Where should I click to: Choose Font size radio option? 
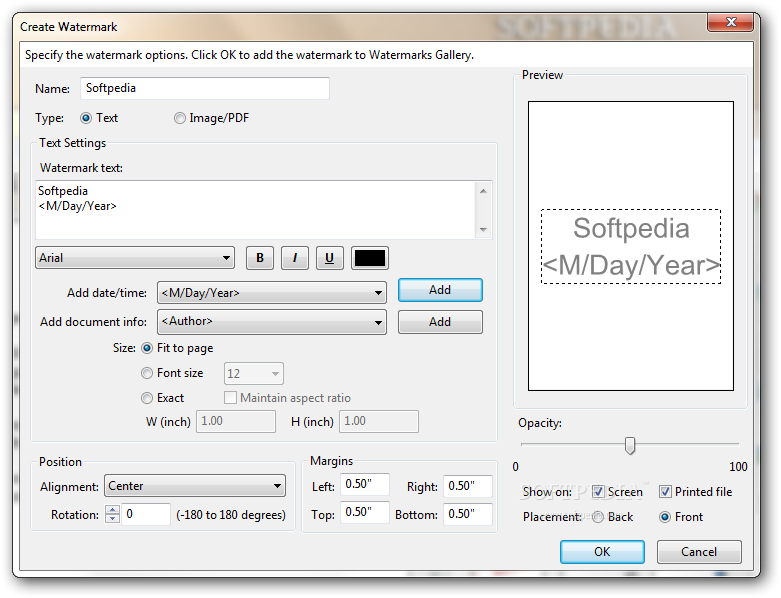pos(147,373)
